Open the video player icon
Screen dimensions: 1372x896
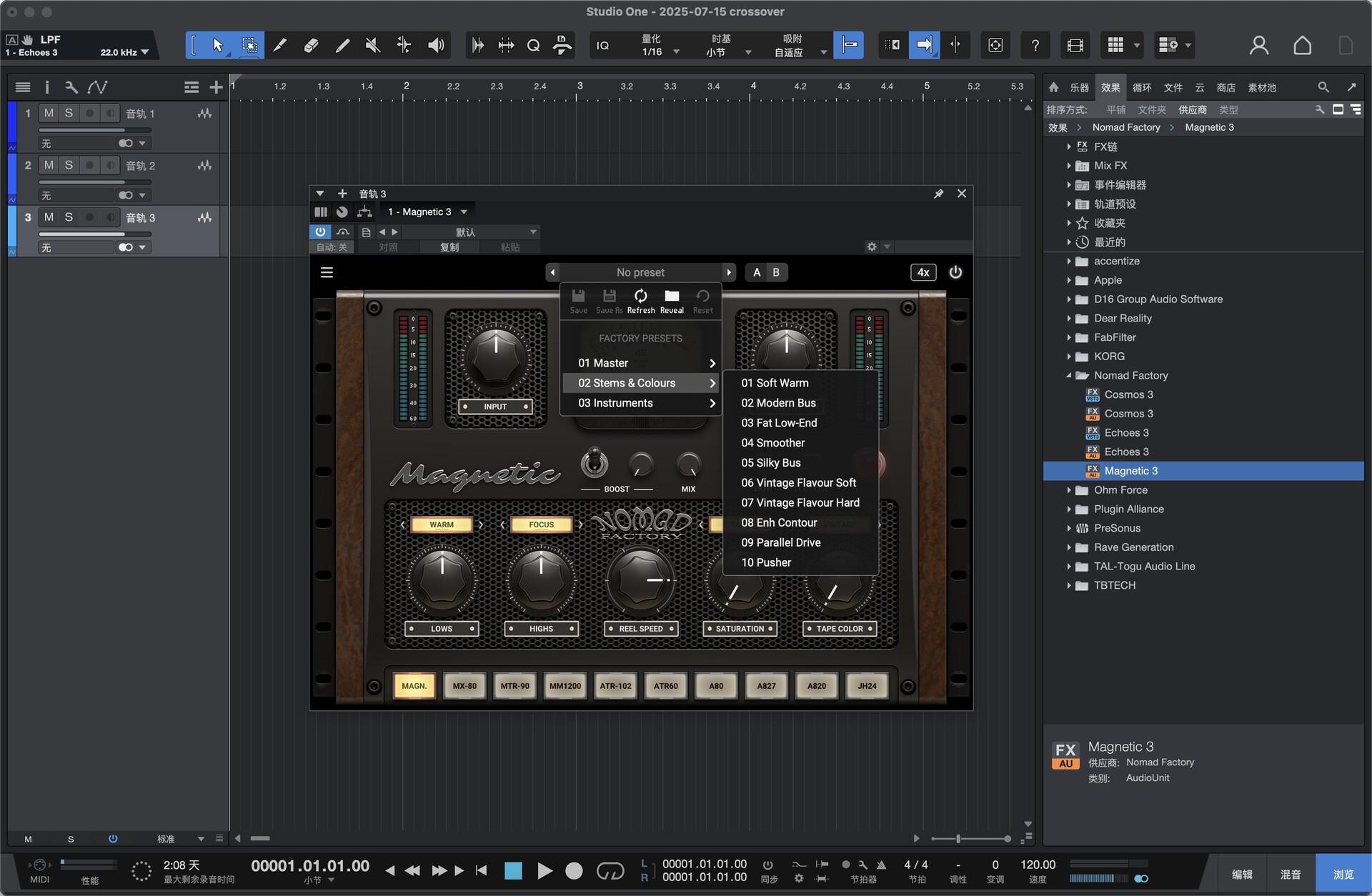[1075, 46]
